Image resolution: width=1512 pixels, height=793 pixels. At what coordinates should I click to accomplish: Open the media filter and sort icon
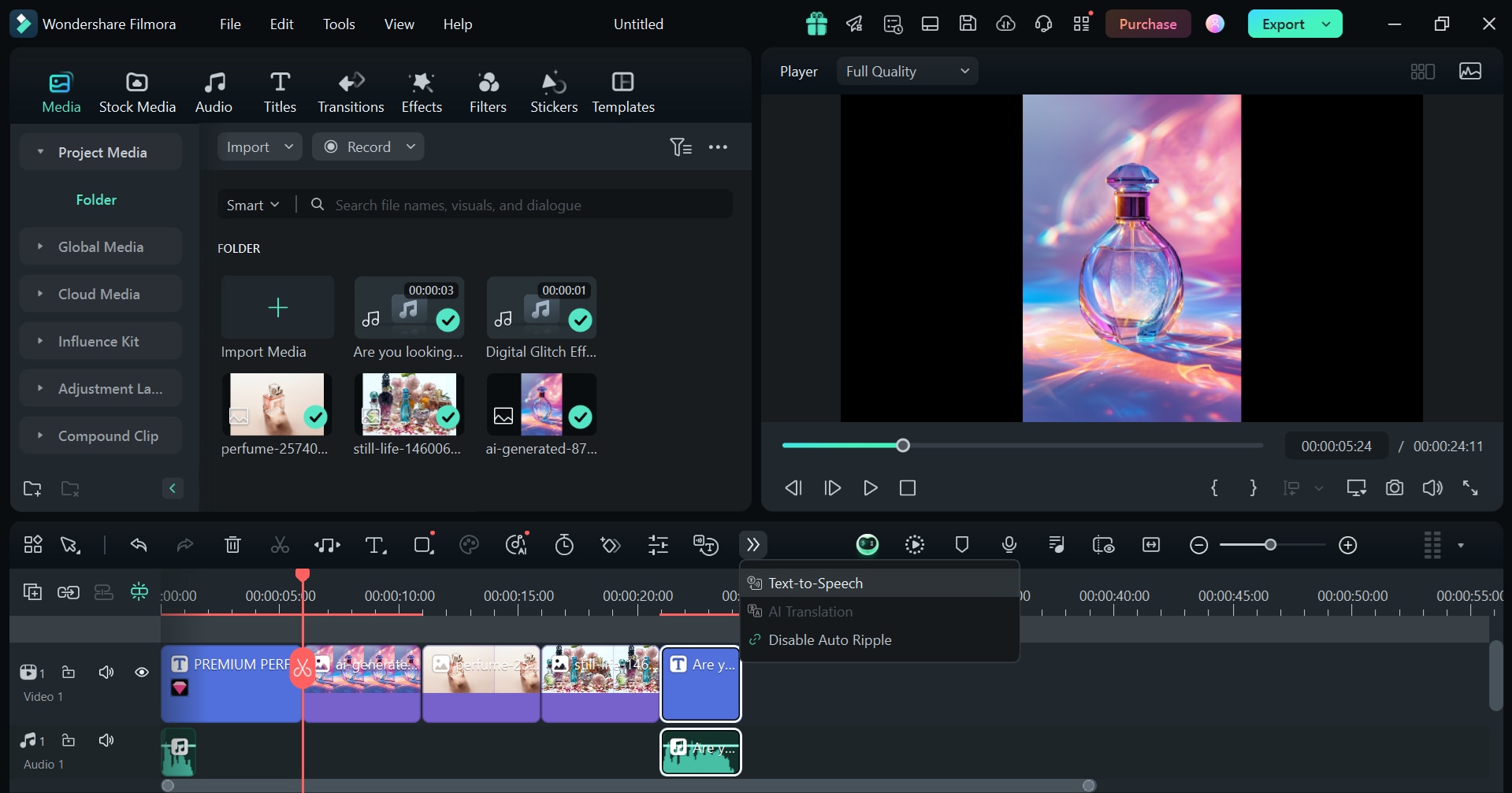click(x=681, y=147)
